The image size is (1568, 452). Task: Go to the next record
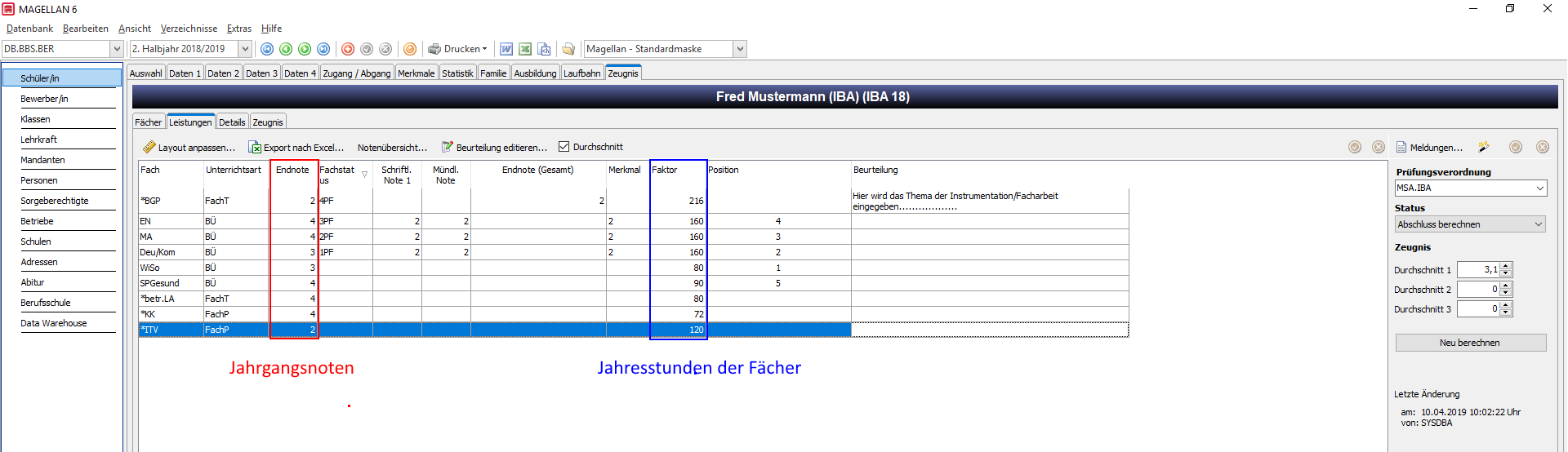(305, 49)
